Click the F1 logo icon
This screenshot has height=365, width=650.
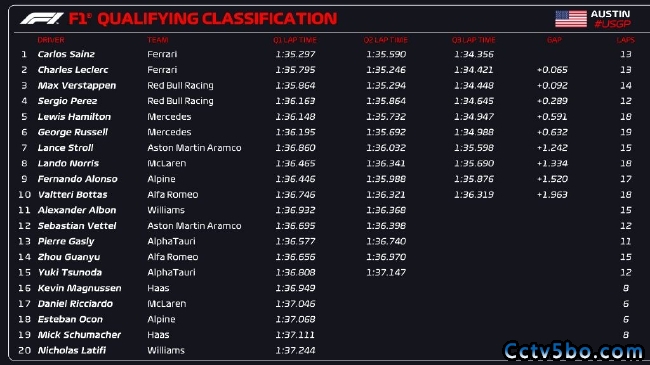[x=42, y=18]
